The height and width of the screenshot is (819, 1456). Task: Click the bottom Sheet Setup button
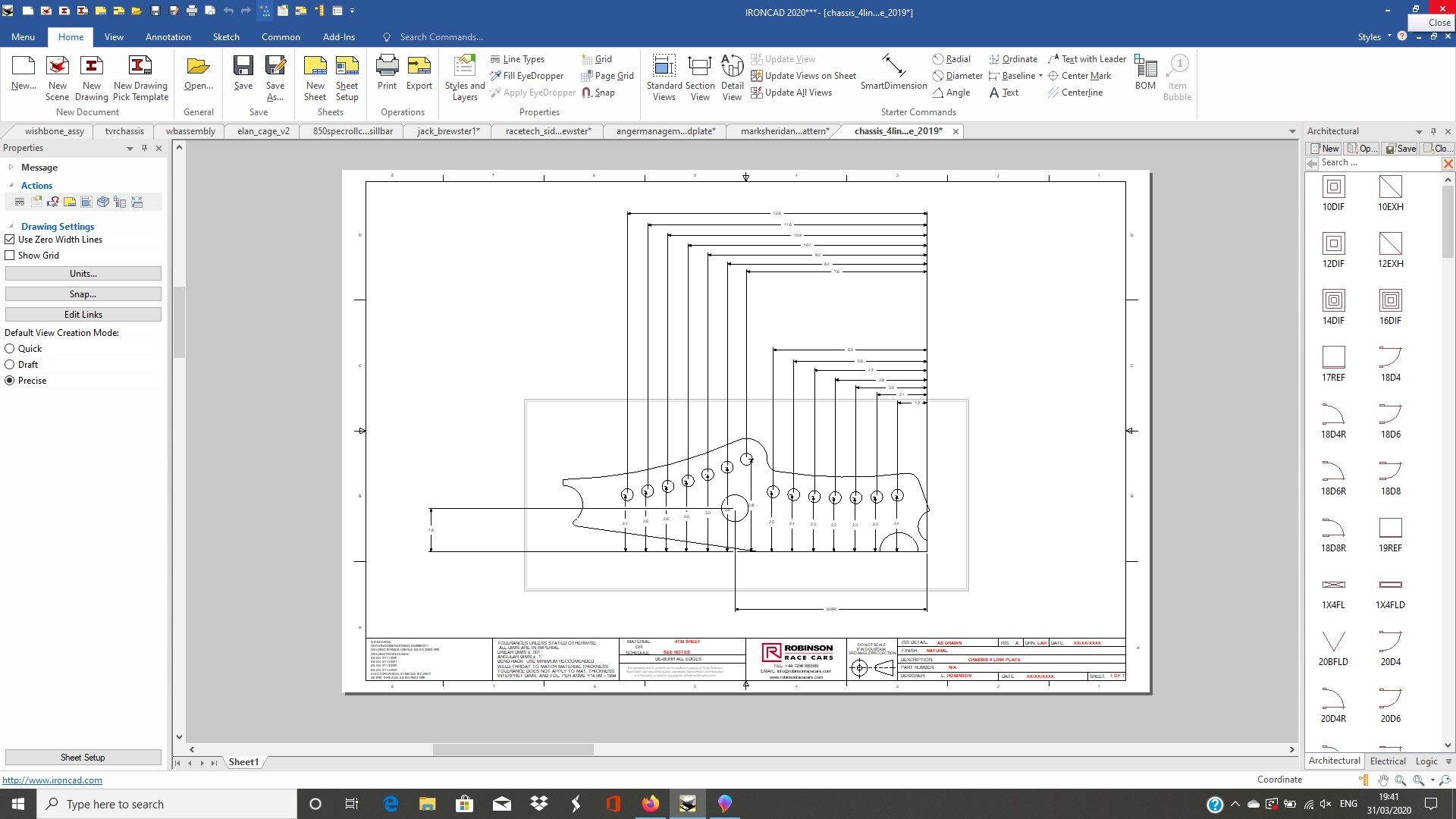tap(83, 758)
